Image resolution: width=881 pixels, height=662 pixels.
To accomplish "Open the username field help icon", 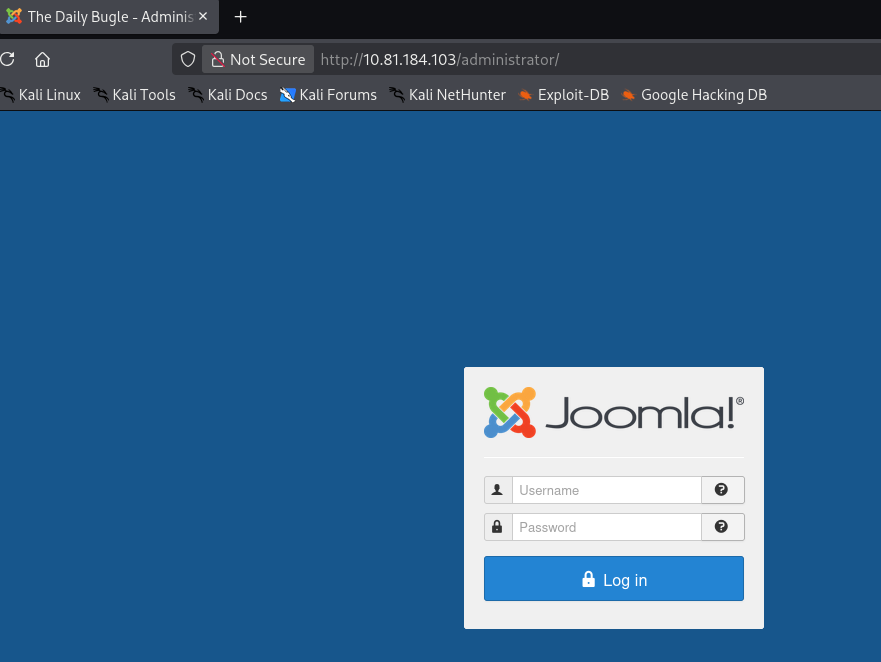I will point(722,489).
